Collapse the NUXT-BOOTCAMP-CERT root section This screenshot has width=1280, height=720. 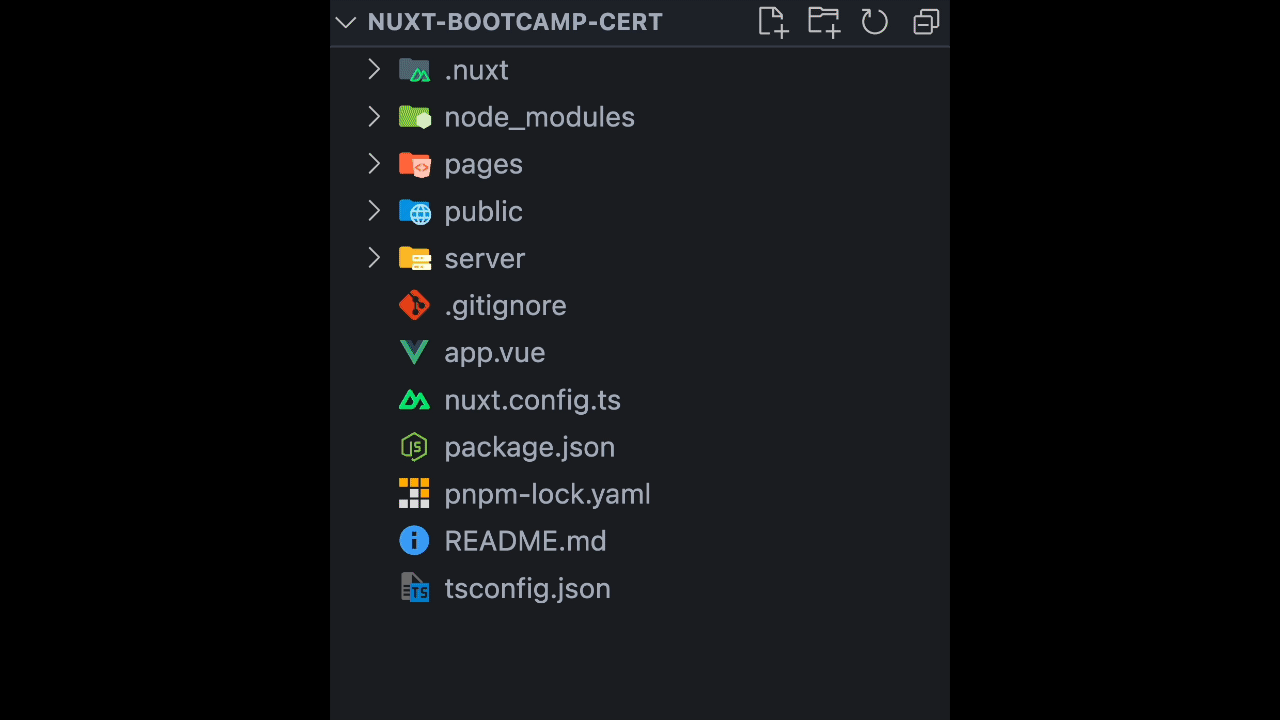[346, 22]
